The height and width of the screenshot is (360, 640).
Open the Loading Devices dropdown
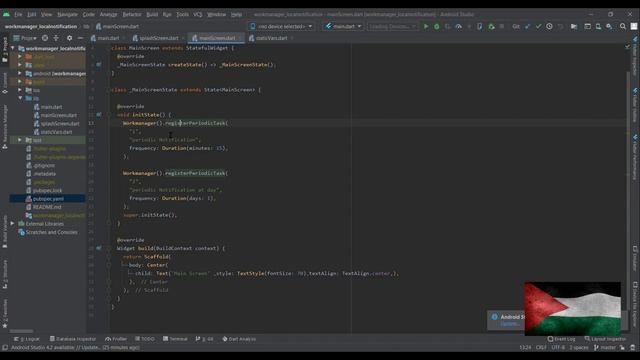(x=393, y=27)
